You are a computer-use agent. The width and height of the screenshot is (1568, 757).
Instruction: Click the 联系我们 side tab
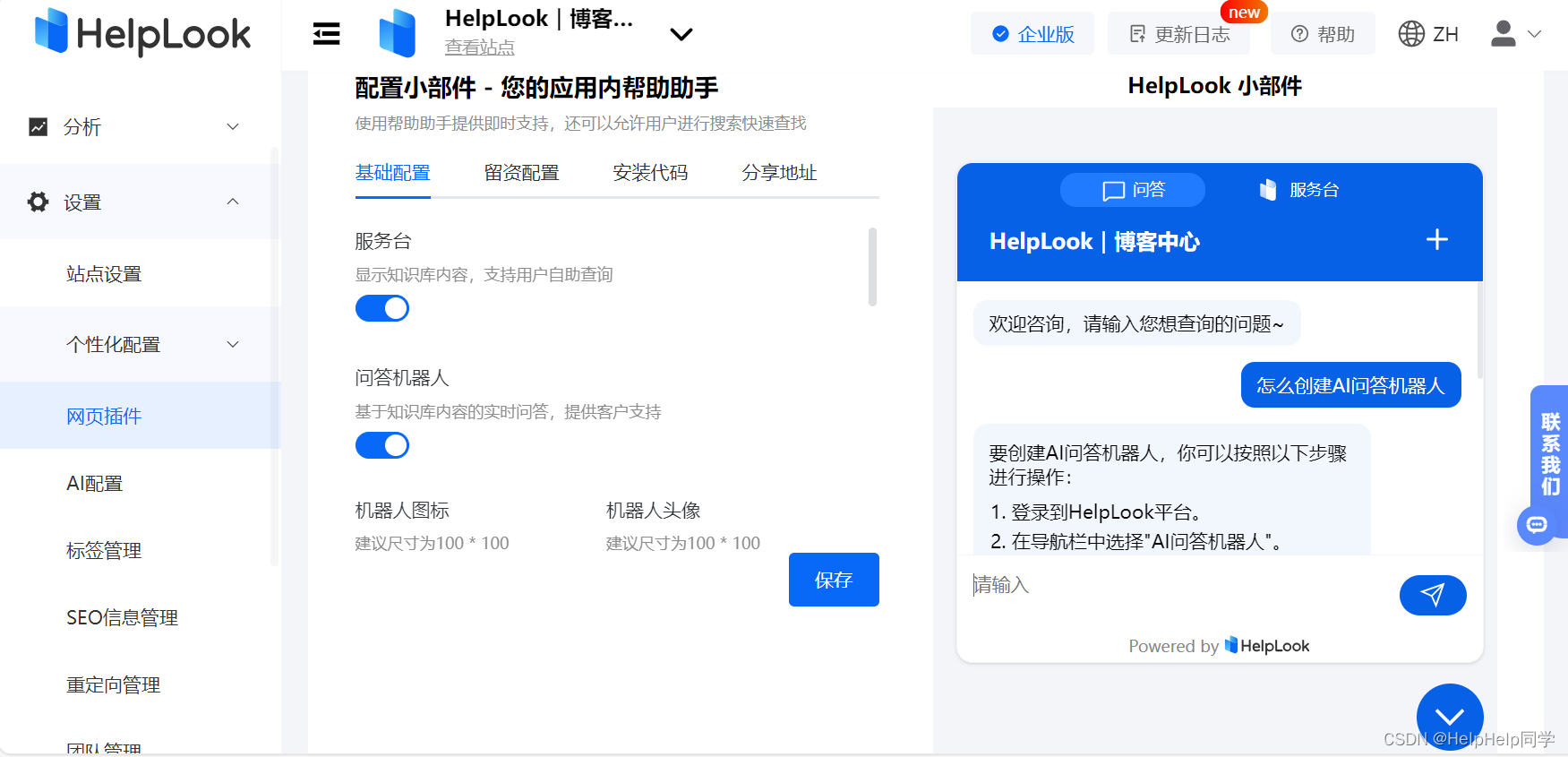pyautogui.click(x=1550, y=455)
